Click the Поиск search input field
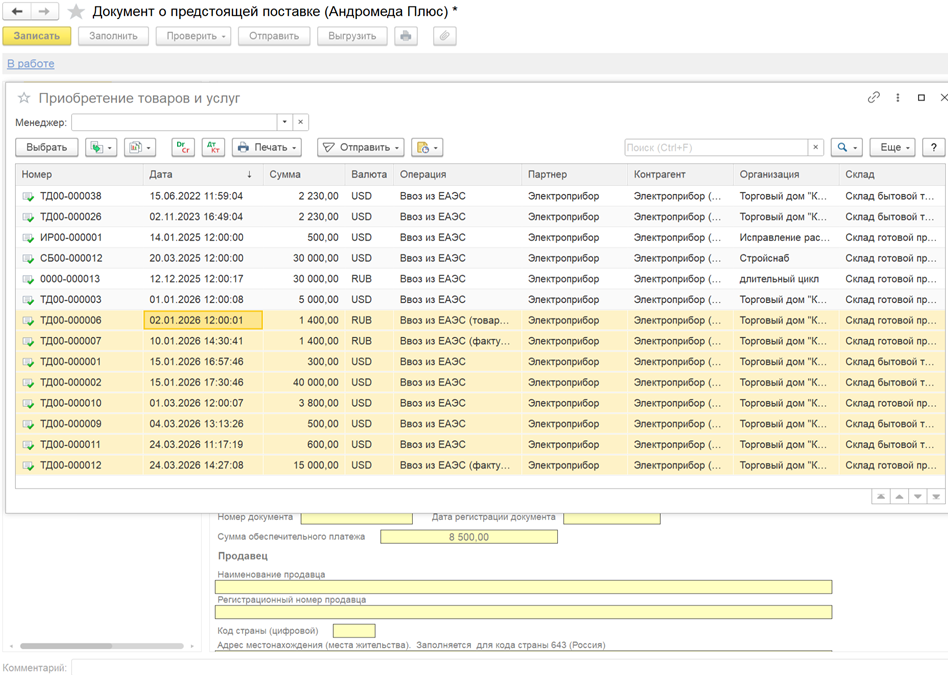Image resolution: width=948 pixels, height=675 pixels. (716, 148)
